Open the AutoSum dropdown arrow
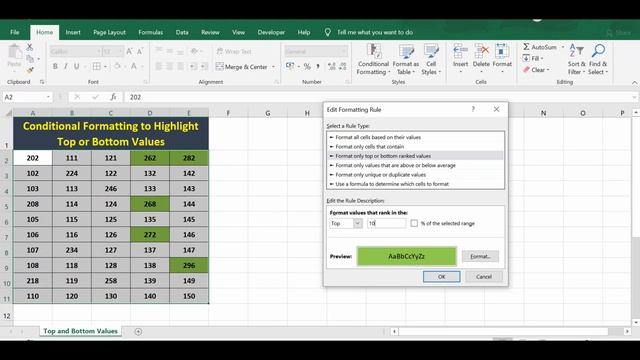The image size is (640, 360). (563, 47)
